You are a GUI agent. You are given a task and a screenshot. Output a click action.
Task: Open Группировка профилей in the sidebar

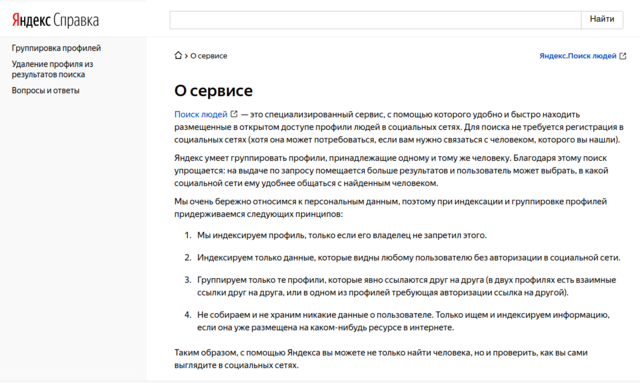(x=56, y=48)
